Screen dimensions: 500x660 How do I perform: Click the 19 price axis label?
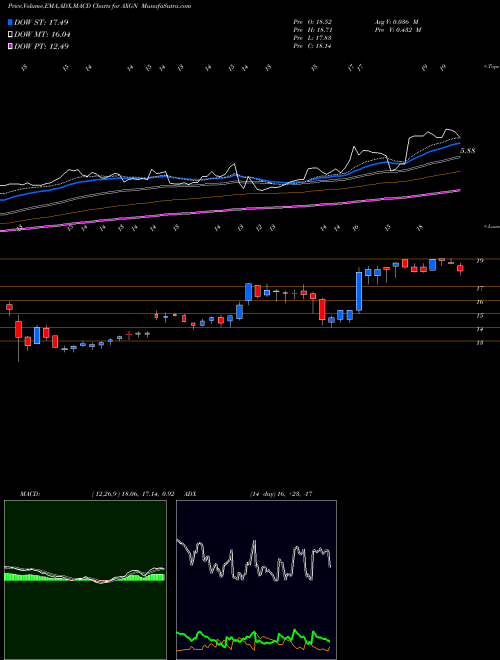479,261
